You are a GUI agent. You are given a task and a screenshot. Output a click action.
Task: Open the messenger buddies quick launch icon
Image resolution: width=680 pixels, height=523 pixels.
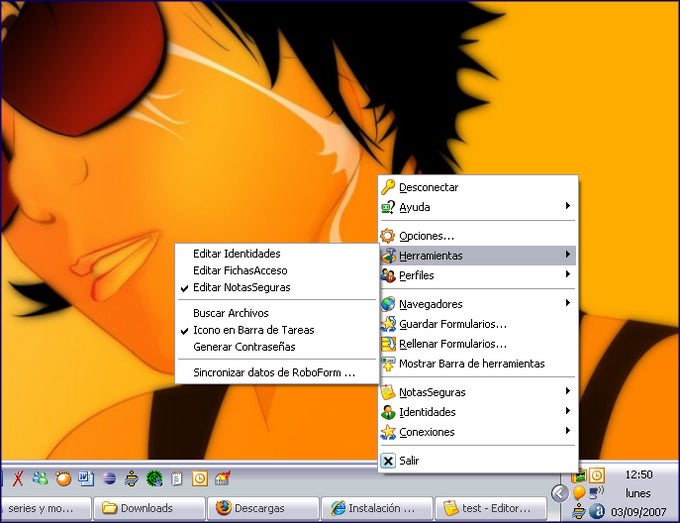click(40, 479)
